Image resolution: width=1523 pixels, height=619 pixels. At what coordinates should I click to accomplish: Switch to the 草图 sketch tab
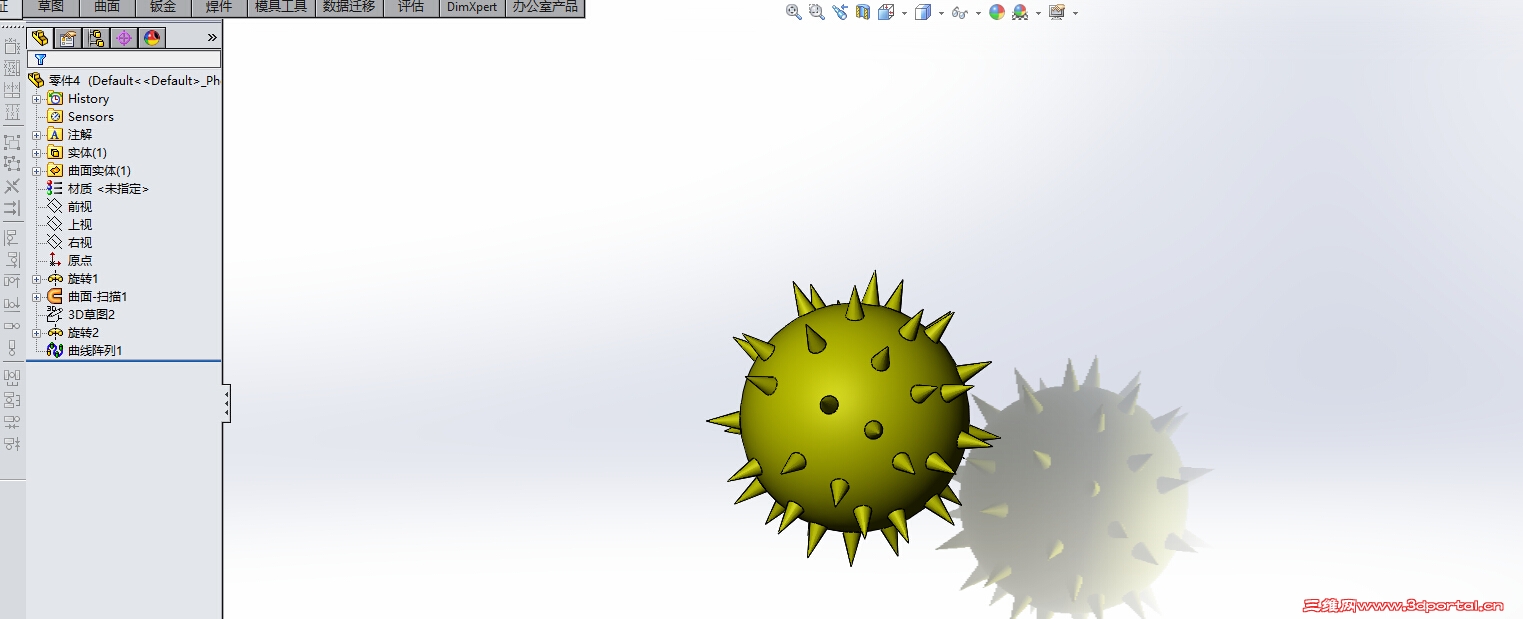[51, 8]
